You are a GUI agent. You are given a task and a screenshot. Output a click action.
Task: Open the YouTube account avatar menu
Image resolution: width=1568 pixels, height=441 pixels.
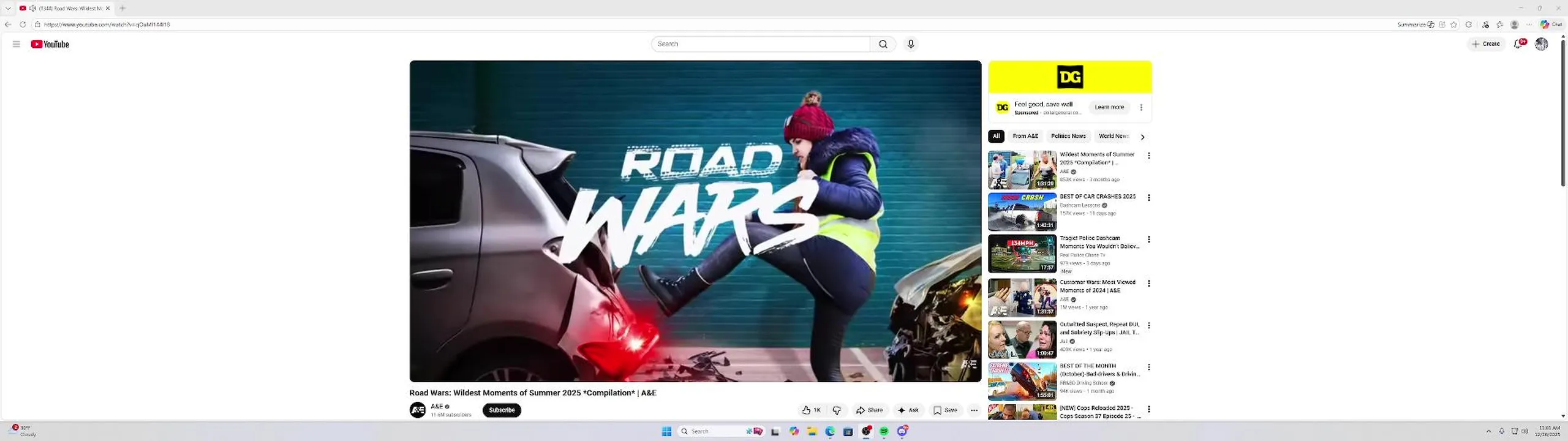click(x=1541, y=44)
